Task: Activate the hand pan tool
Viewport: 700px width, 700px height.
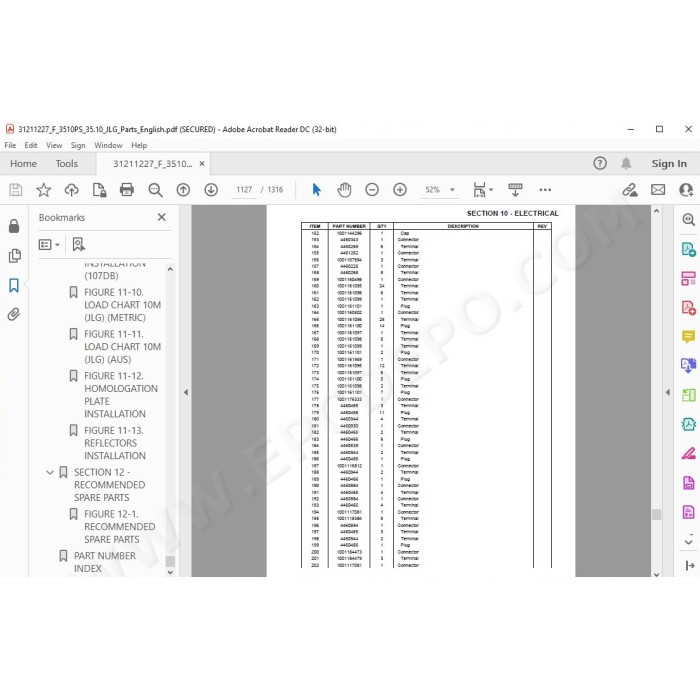Action: click(344, 190)
